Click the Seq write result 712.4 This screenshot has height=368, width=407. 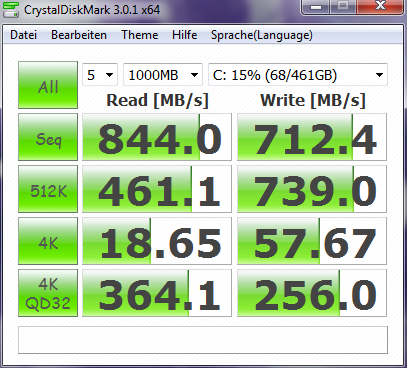click(312, 137)
